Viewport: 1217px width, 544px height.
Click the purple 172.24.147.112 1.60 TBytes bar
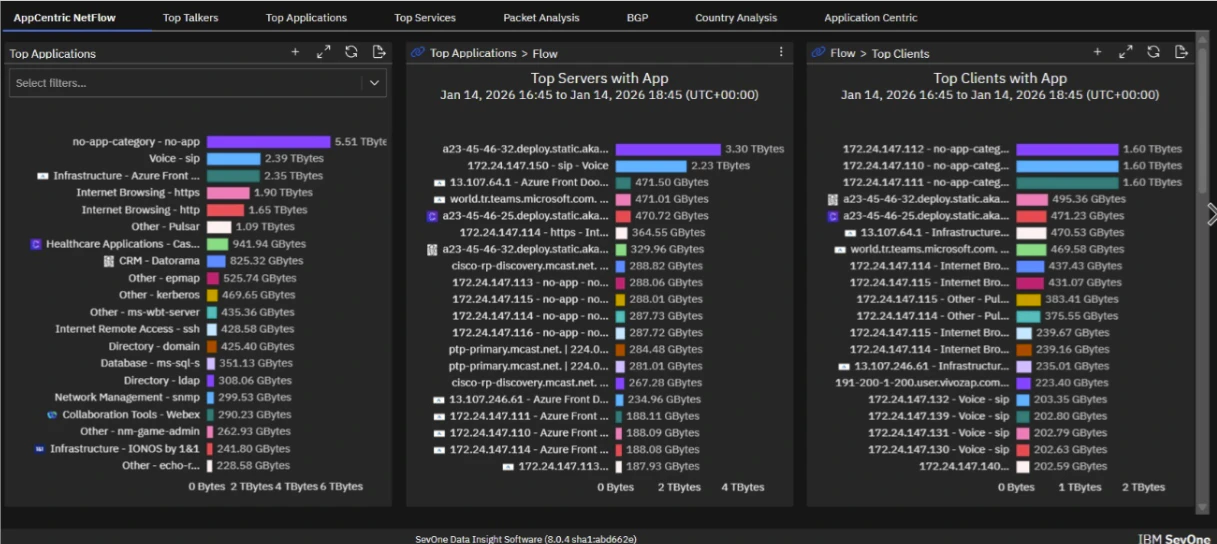tap(1067, 149)
